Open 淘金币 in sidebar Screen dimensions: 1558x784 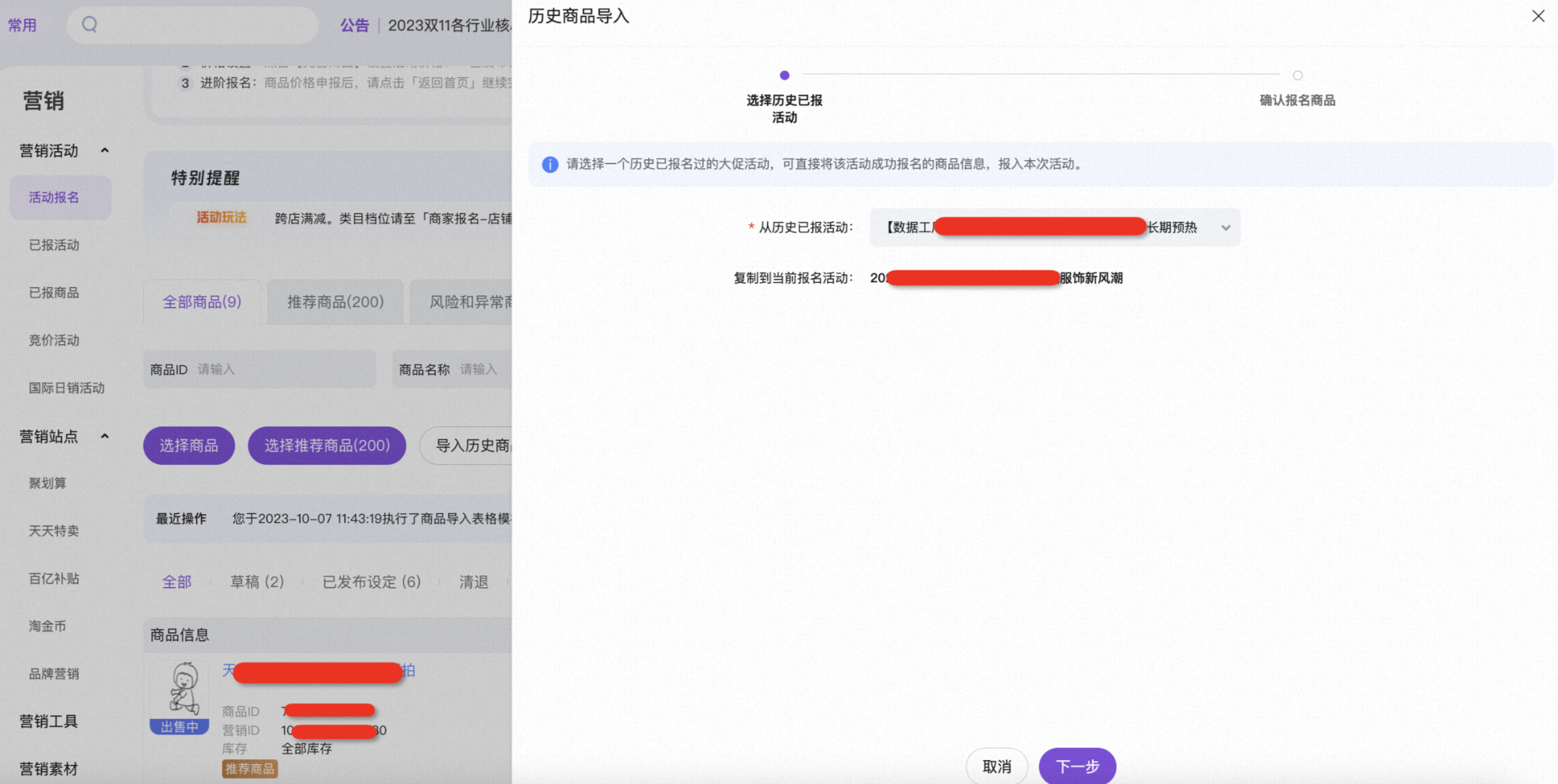click(47, 626)
